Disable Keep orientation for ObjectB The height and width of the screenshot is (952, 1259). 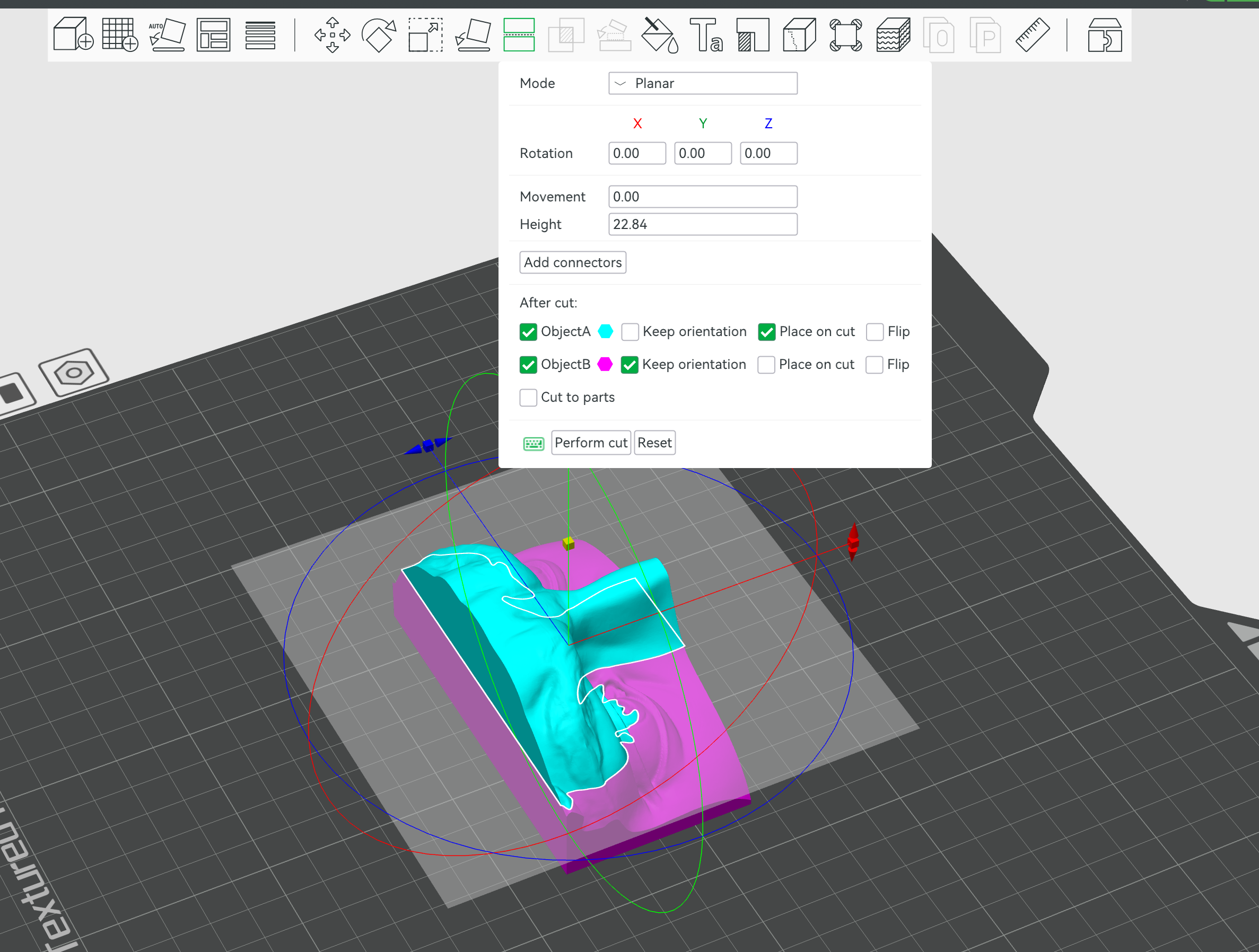click(x=629, y=365)
